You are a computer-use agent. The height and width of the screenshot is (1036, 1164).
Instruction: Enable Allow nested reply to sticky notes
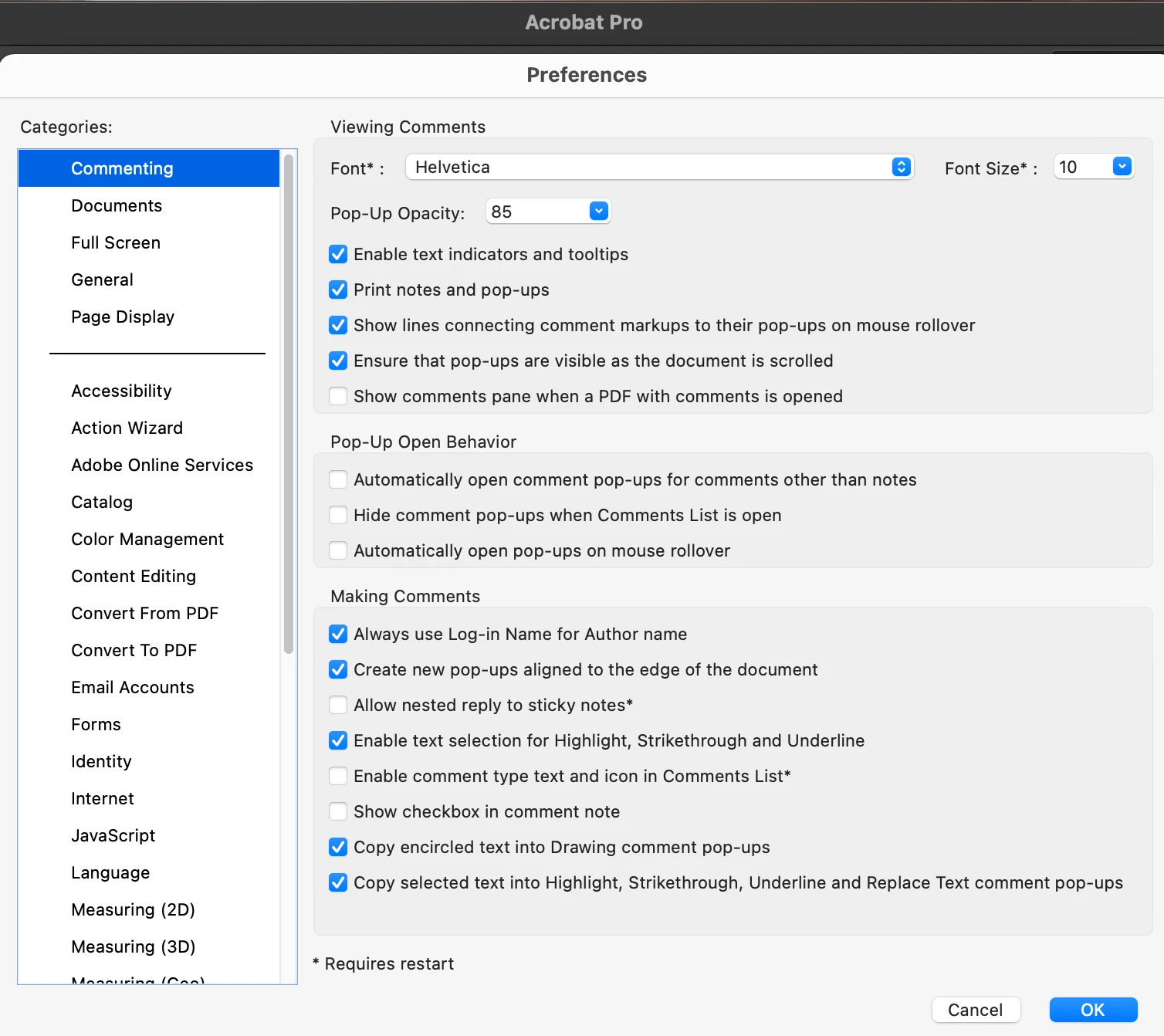coord(338,705)
